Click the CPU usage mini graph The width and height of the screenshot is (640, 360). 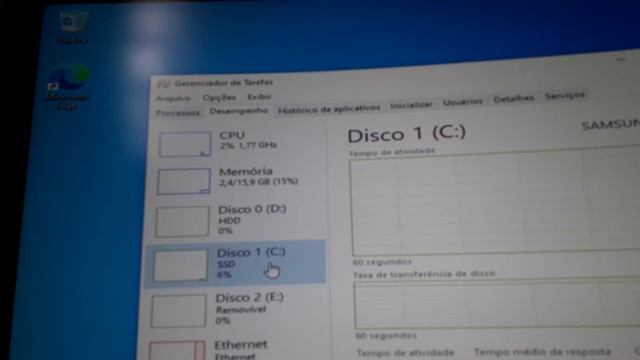pos(185,144)
